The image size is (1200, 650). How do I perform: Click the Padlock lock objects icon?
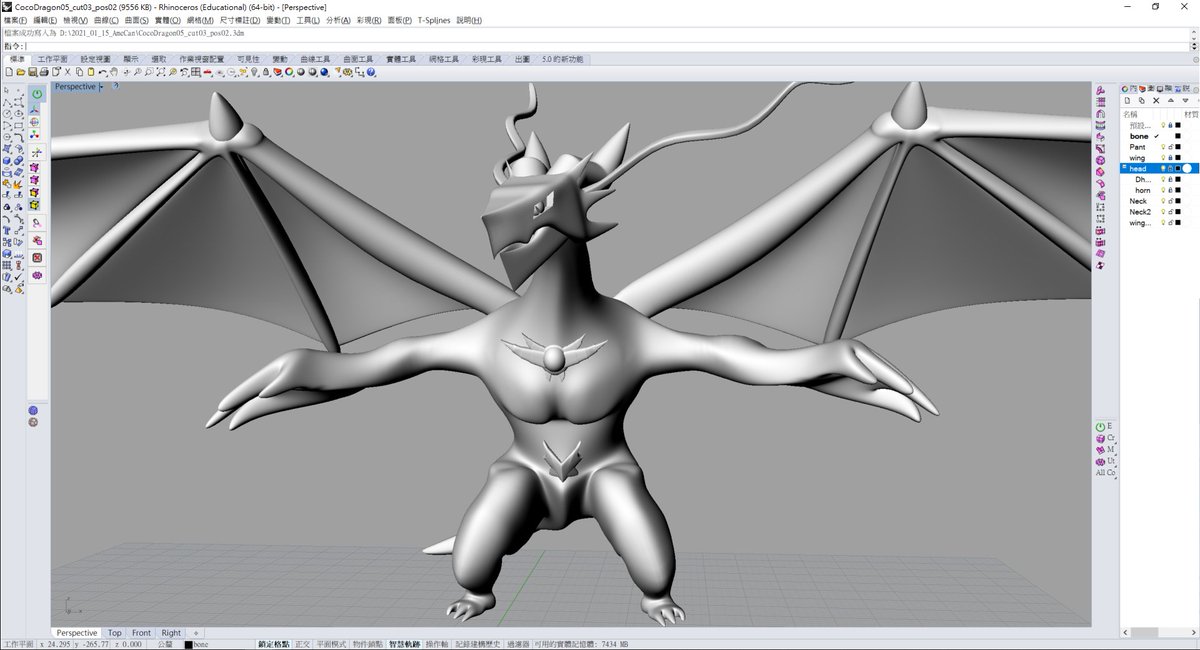[266, 72]
